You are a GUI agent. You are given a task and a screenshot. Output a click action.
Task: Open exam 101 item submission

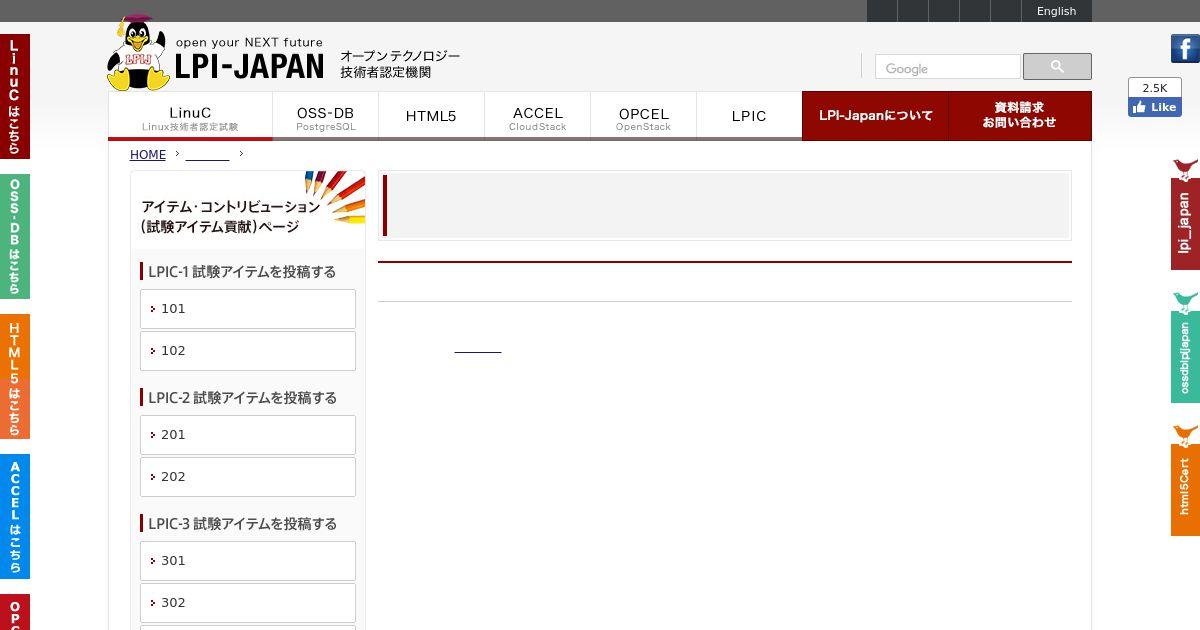point(248,309)
